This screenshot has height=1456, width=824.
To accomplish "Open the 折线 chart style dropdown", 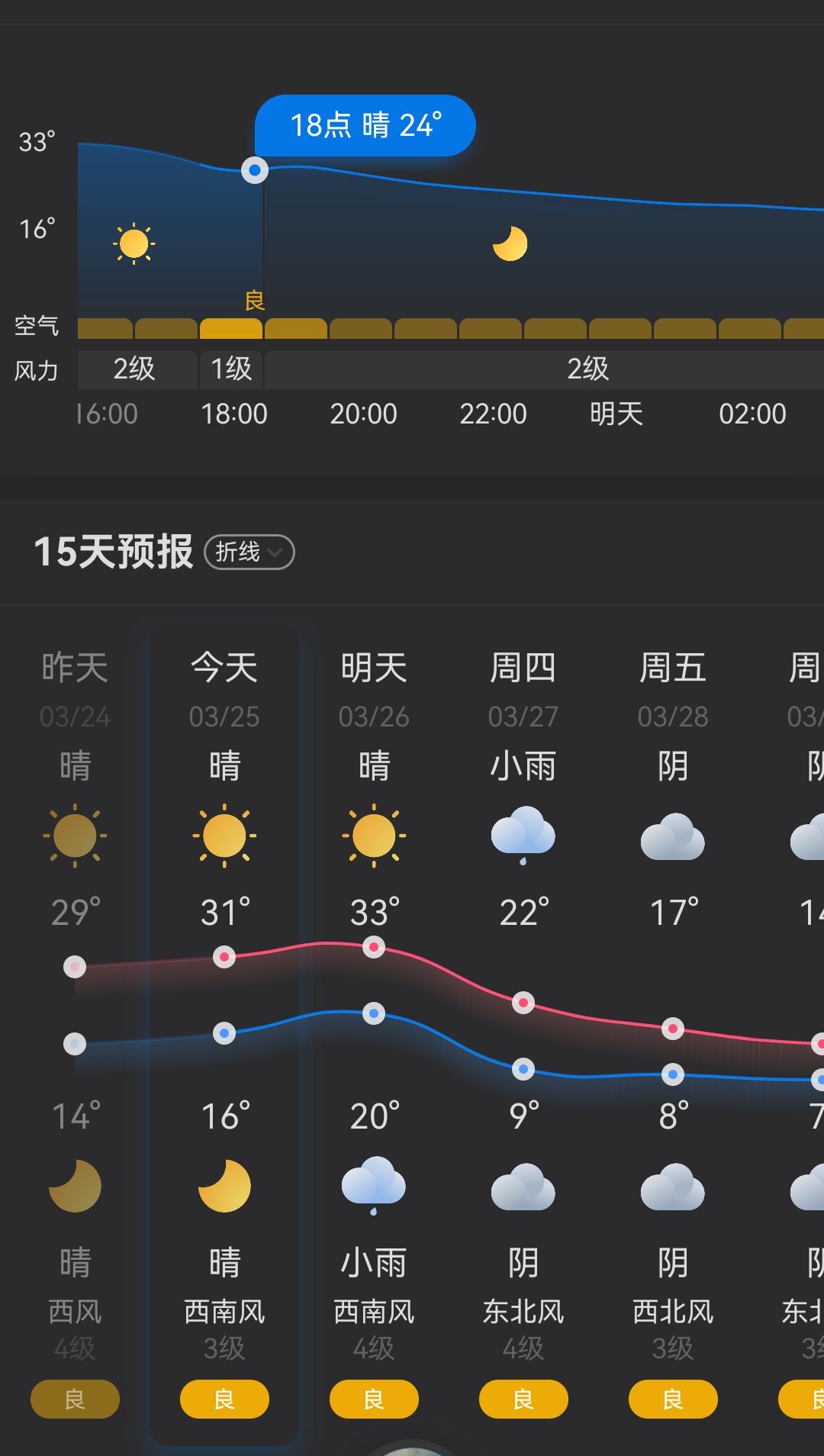I will tap(249, 552).
